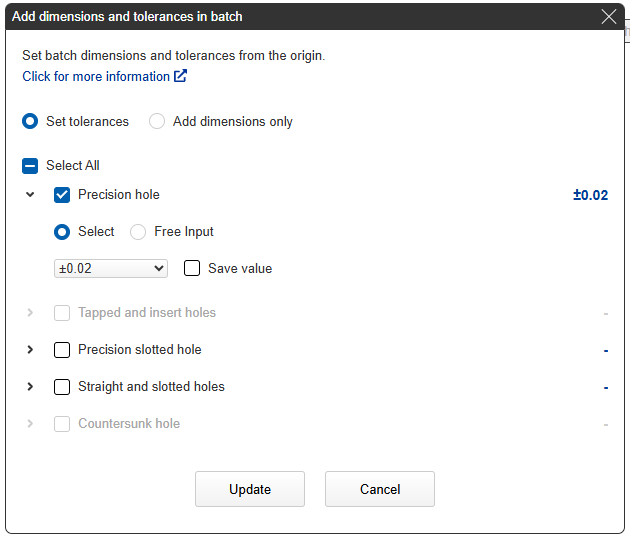Enable the 'Save value' checkbox
The height and width of the screenshot is (538, 630).
pyautogui.click(x=192, y=268)
